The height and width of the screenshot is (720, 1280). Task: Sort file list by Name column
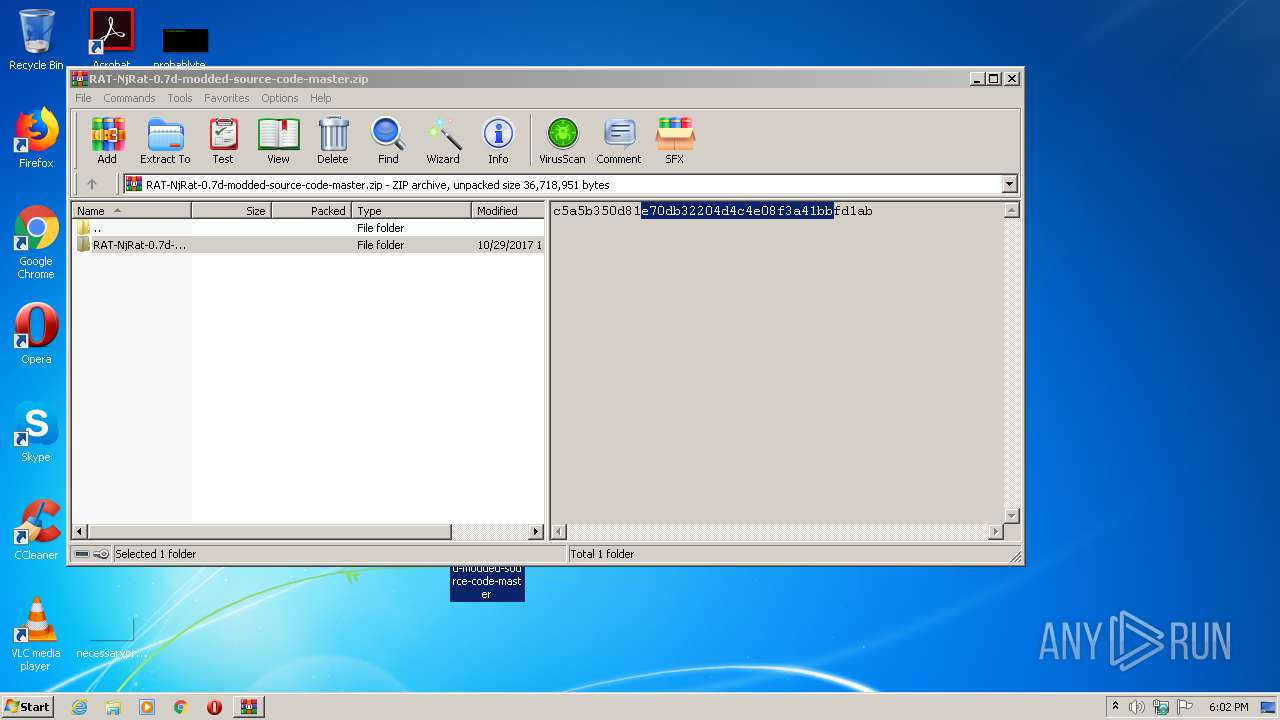point(132,211)
